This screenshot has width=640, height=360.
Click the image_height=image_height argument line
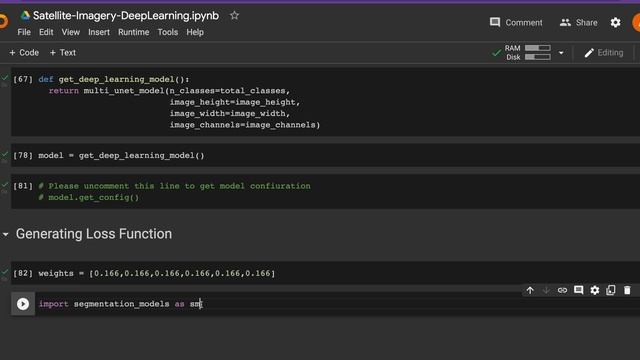[x=235, y=102]
